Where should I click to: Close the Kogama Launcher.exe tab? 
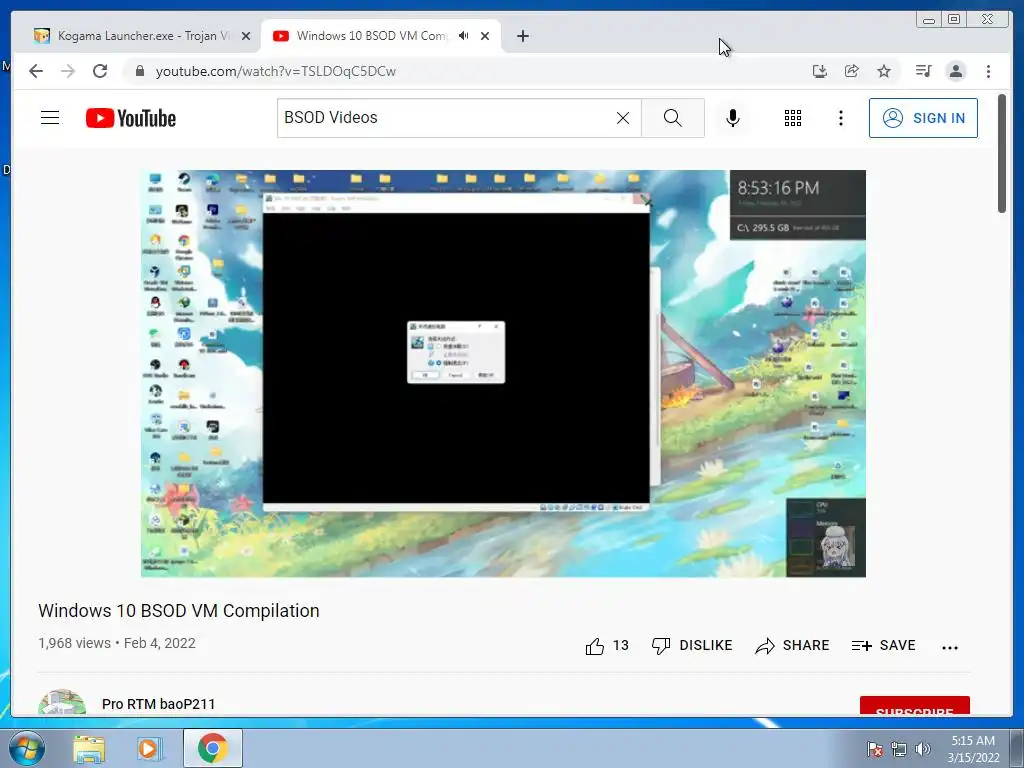[x=246, y=37]
